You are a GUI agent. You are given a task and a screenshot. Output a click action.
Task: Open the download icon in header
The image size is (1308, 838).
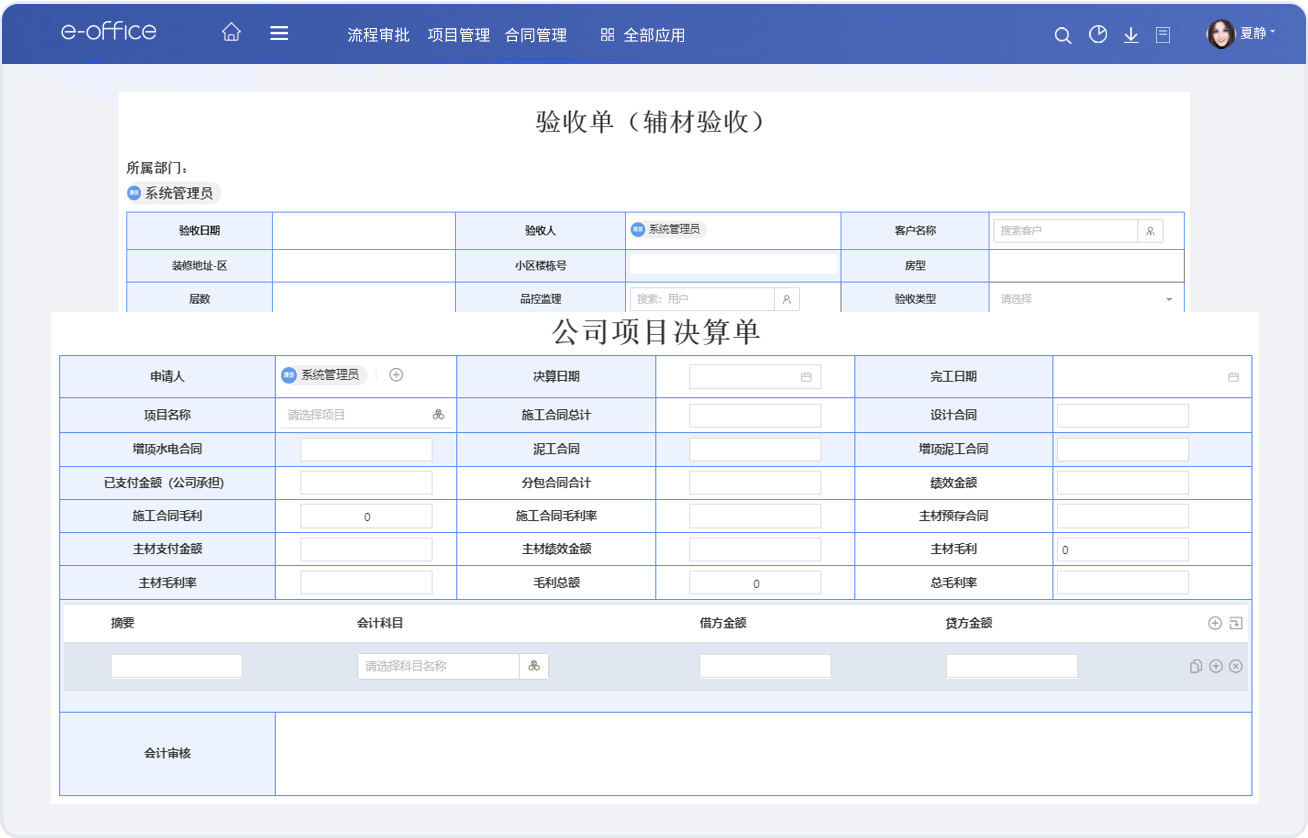[1131, 35]
